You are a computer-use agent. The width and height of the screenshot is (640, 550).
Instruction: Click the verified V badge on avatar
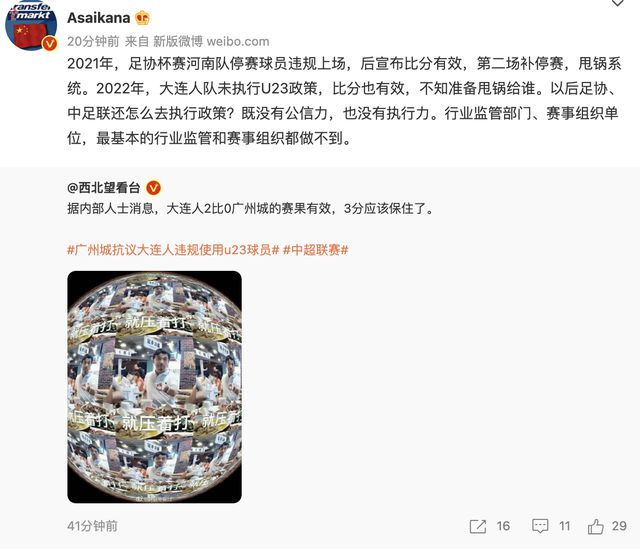point(50,43)
